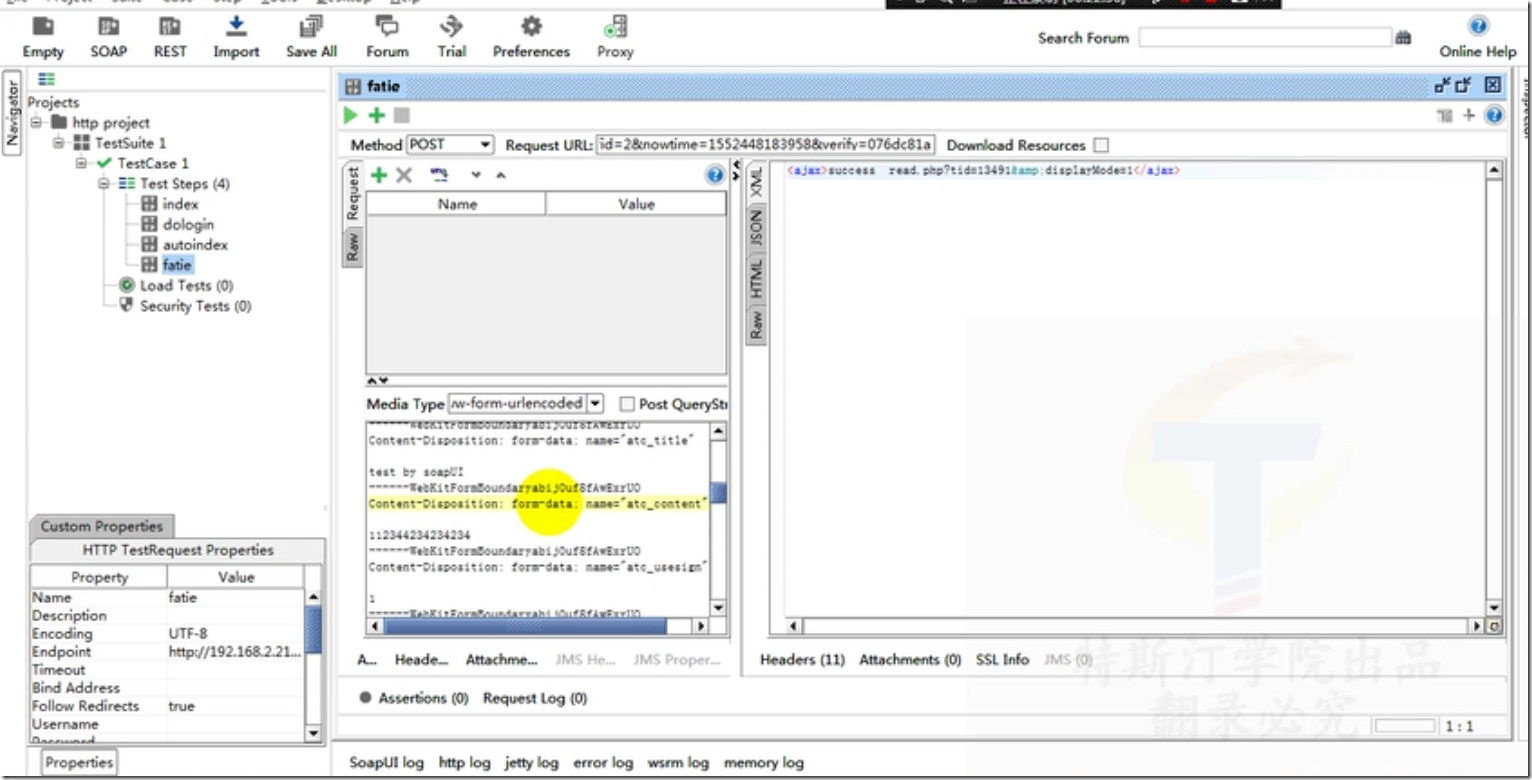Image resolution: width=1532 pixels, height=780 pixels.
Task: Click the Properties button at bottom-left
Action: tap(79, 762)
